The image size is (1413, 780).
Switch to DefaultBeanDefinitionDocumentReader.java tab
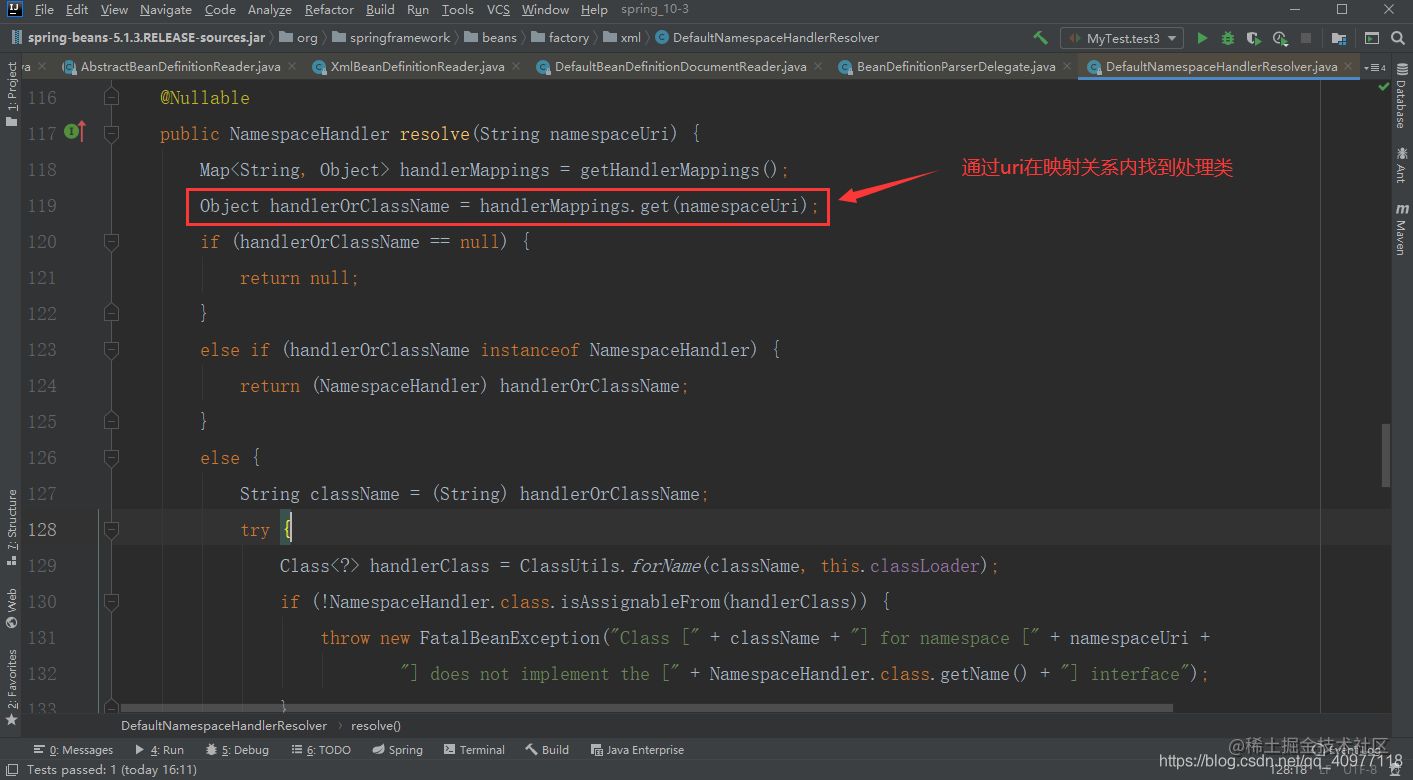click(680, 67)
